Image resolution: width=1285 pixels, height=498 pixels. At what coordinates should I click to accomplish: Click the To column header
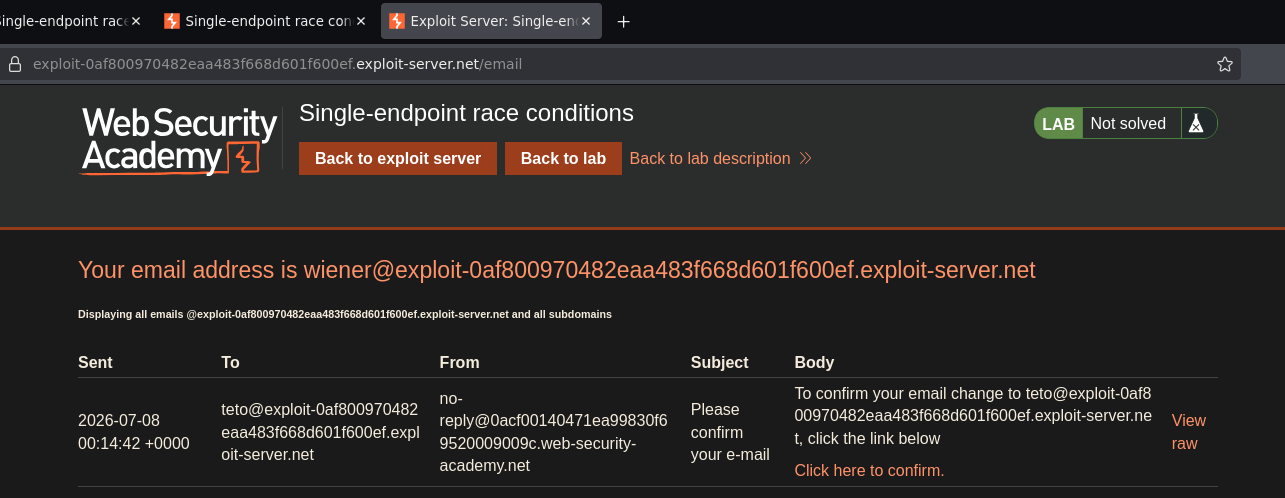coord(230,362)
